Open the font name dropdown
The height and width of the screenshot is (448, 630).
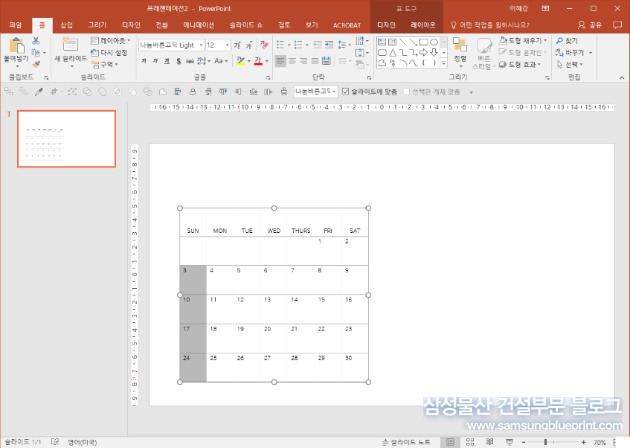pos(201,45)
